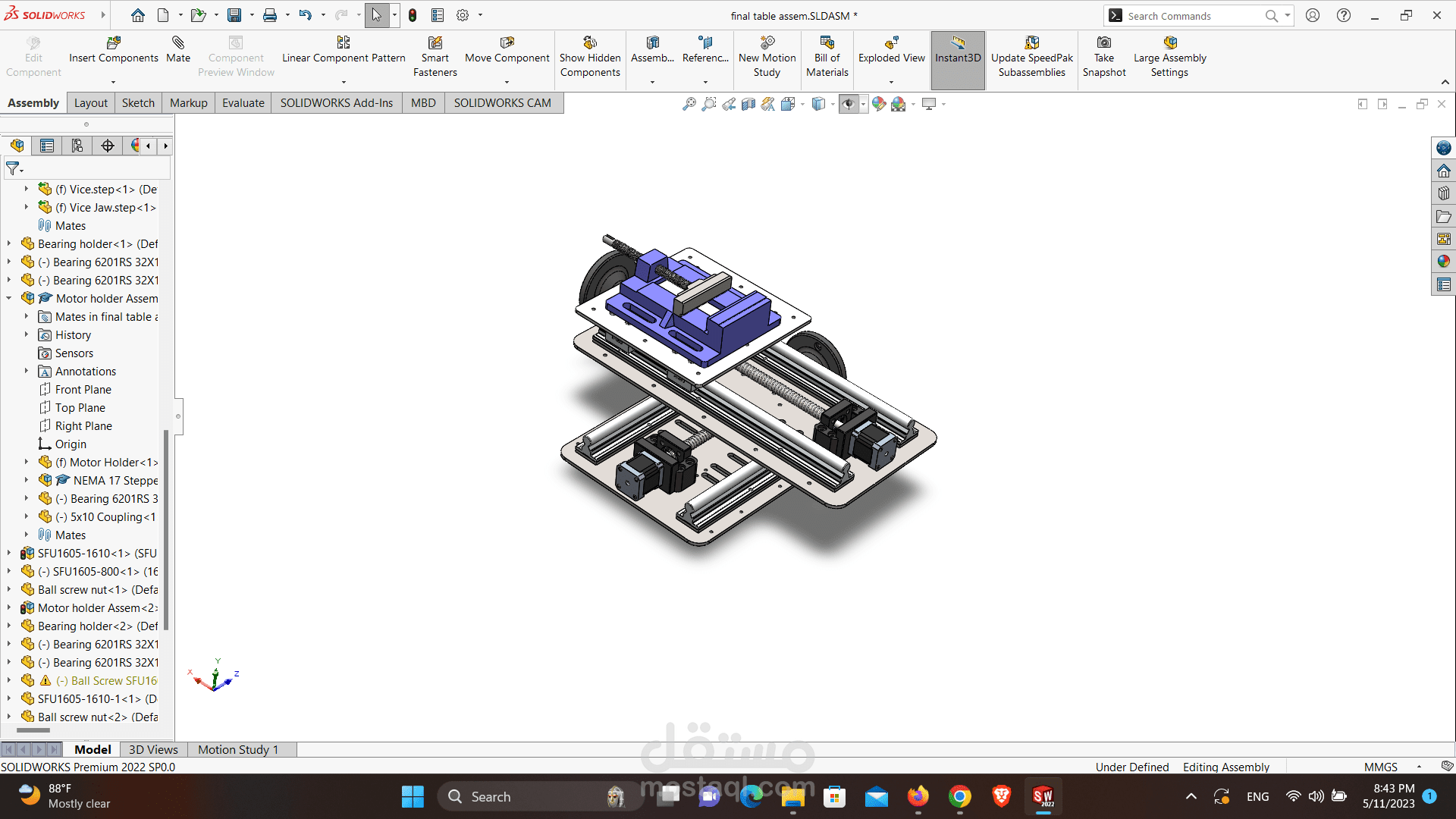
Task: Open the Motion Study 1 tab
Action: point(238,749)
